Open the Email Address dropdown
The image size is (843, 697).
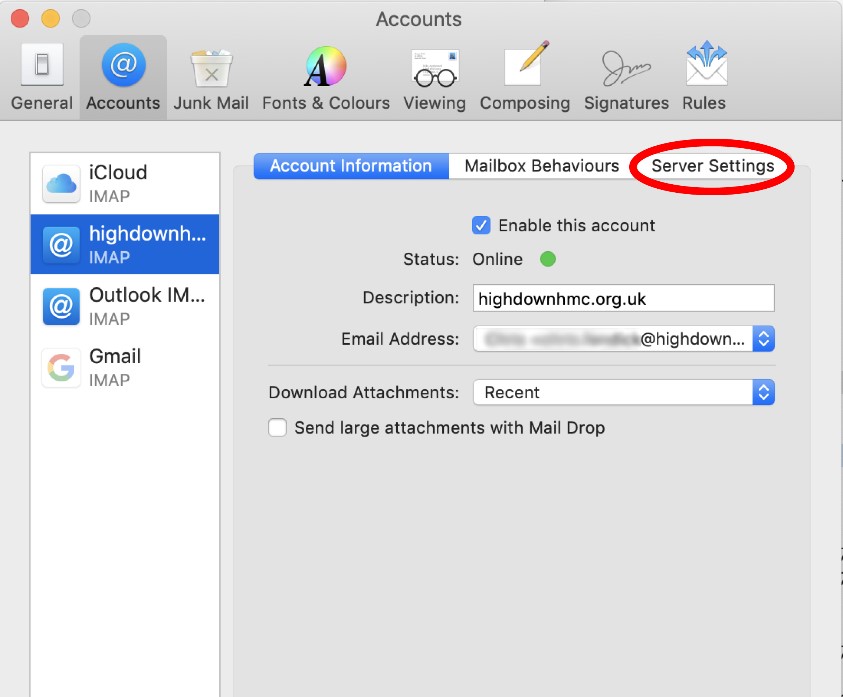(x=624, y=339)
